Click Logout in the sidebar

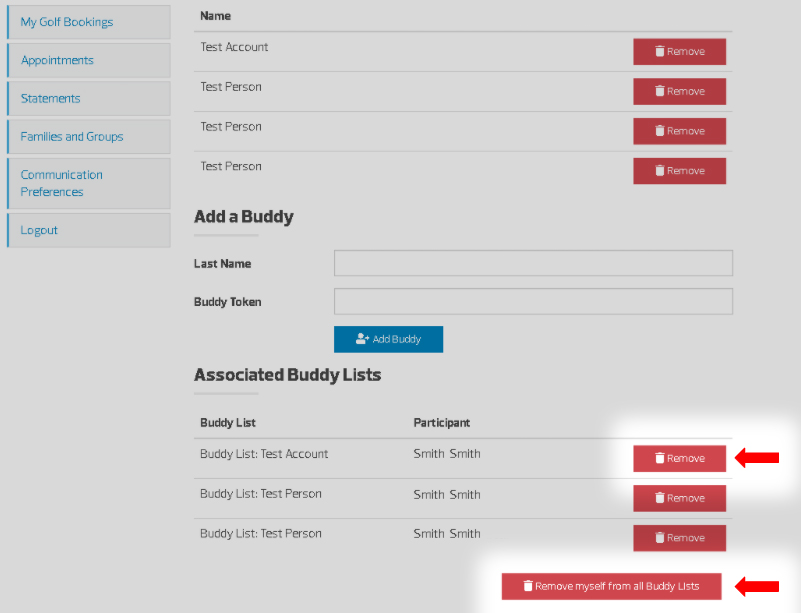click(40, 230)
